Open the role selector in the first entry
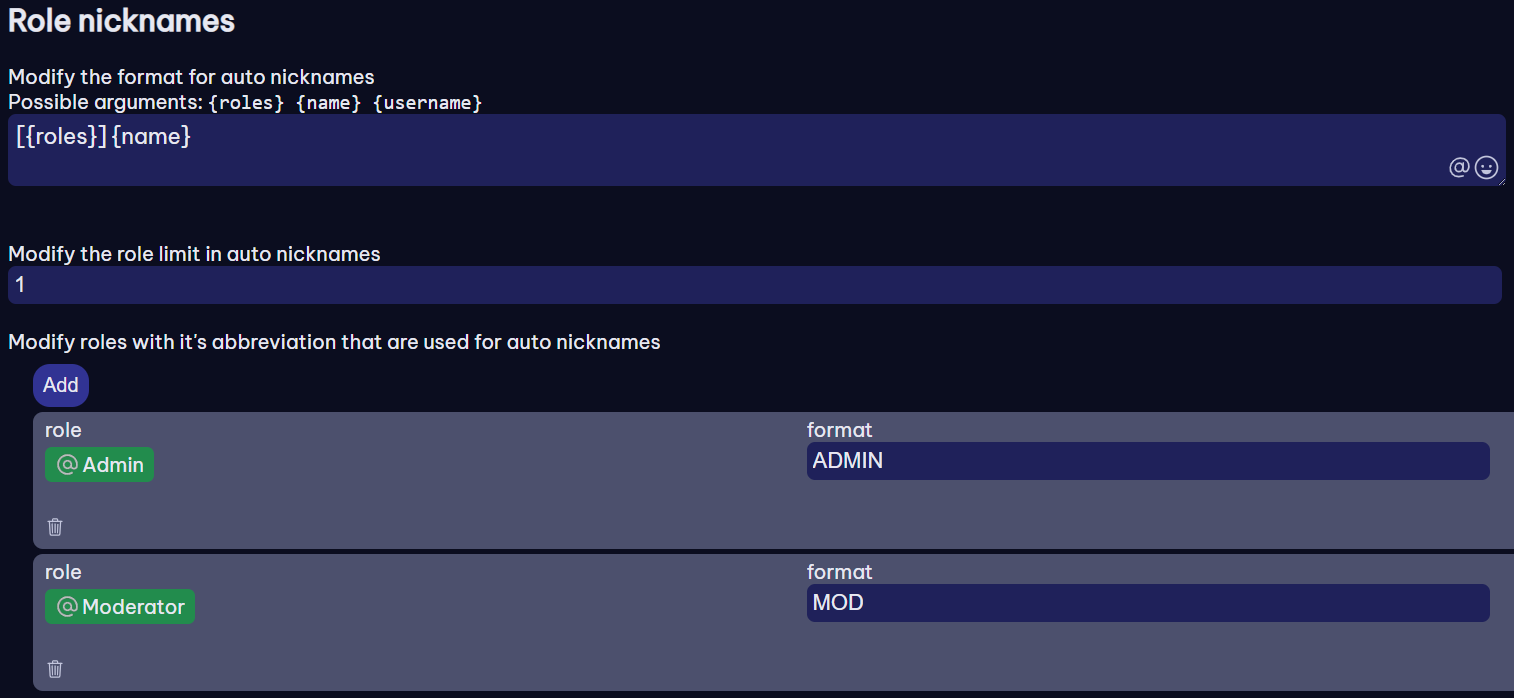The height and width of the screenshot is (698, 1514). coord(99,464)
